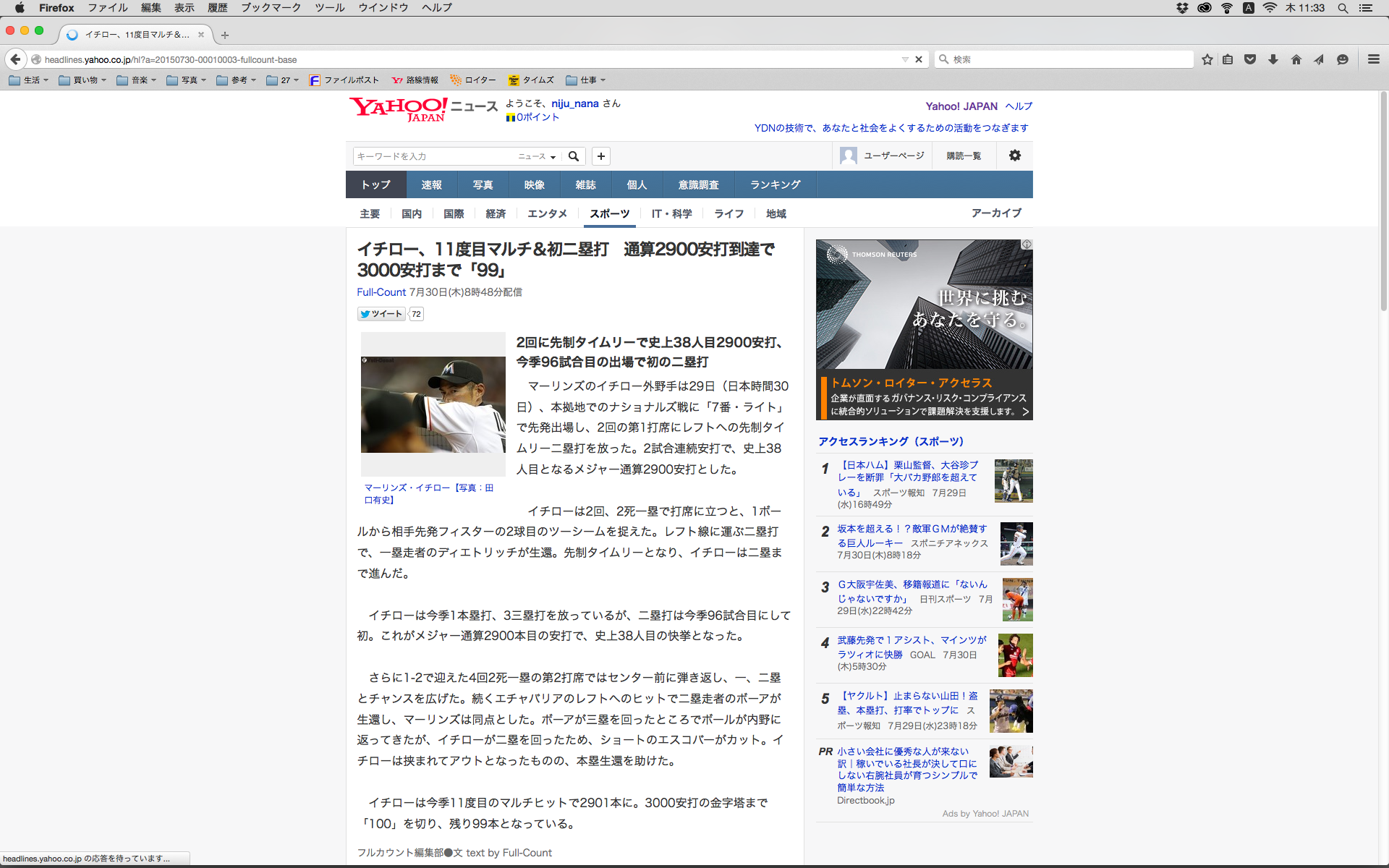1389x868 pixels.
Task: Open the Yahoo News settings gear
Action: [1014, 156]
